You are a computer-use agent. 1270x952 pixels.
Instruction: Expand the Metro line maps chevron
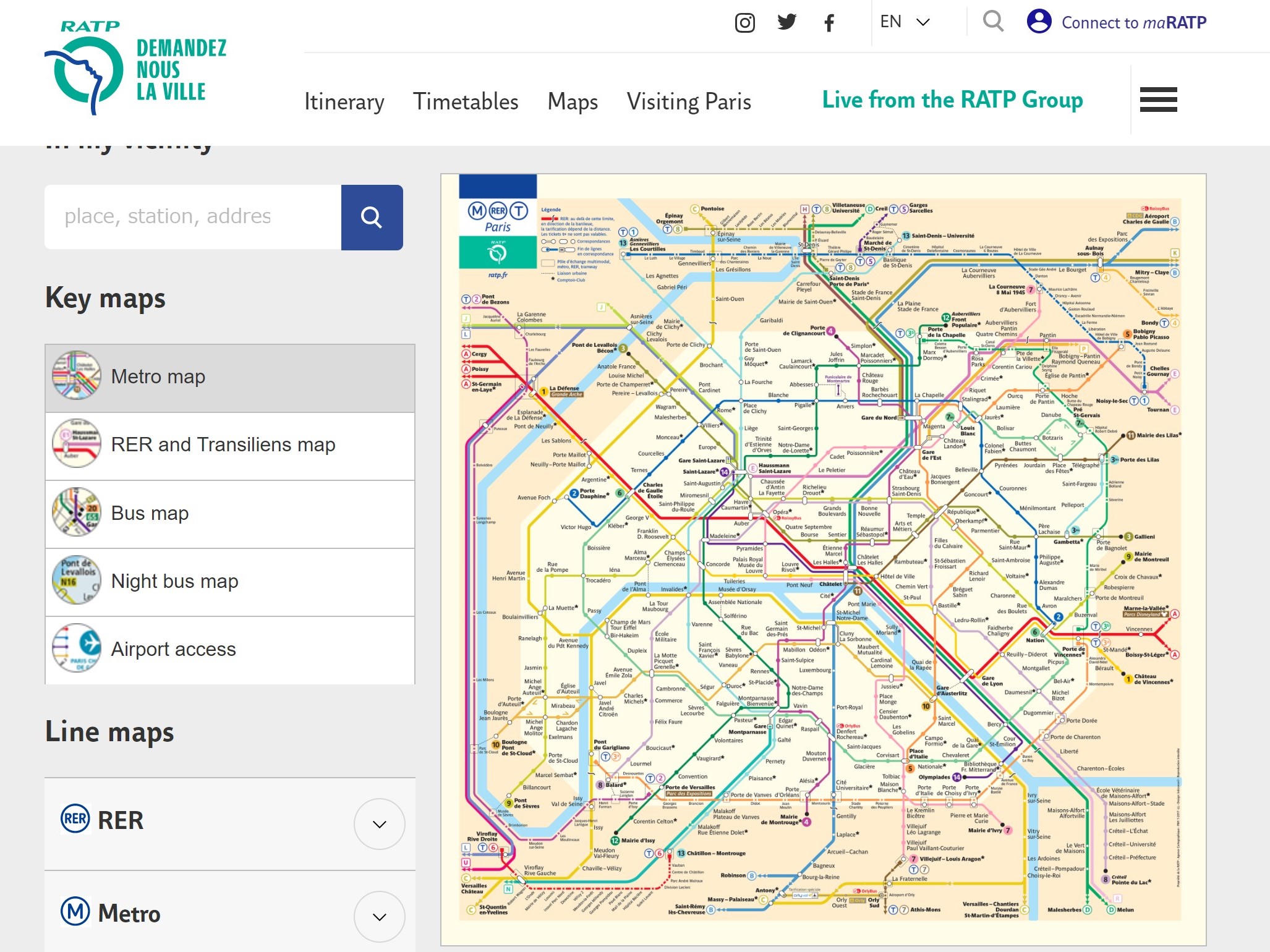click(380, 917)
